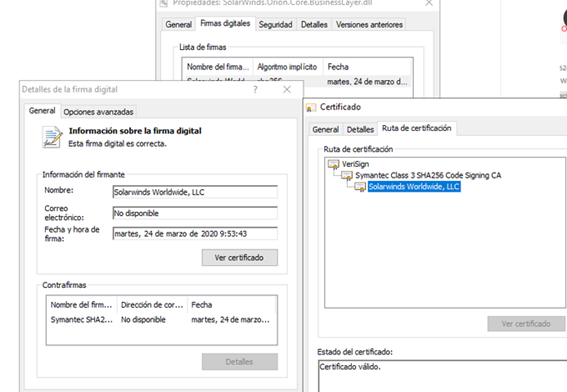The image size is (567, 392).
Task: Select Ruta de certificación tab
Action: (x=417, y=128)
